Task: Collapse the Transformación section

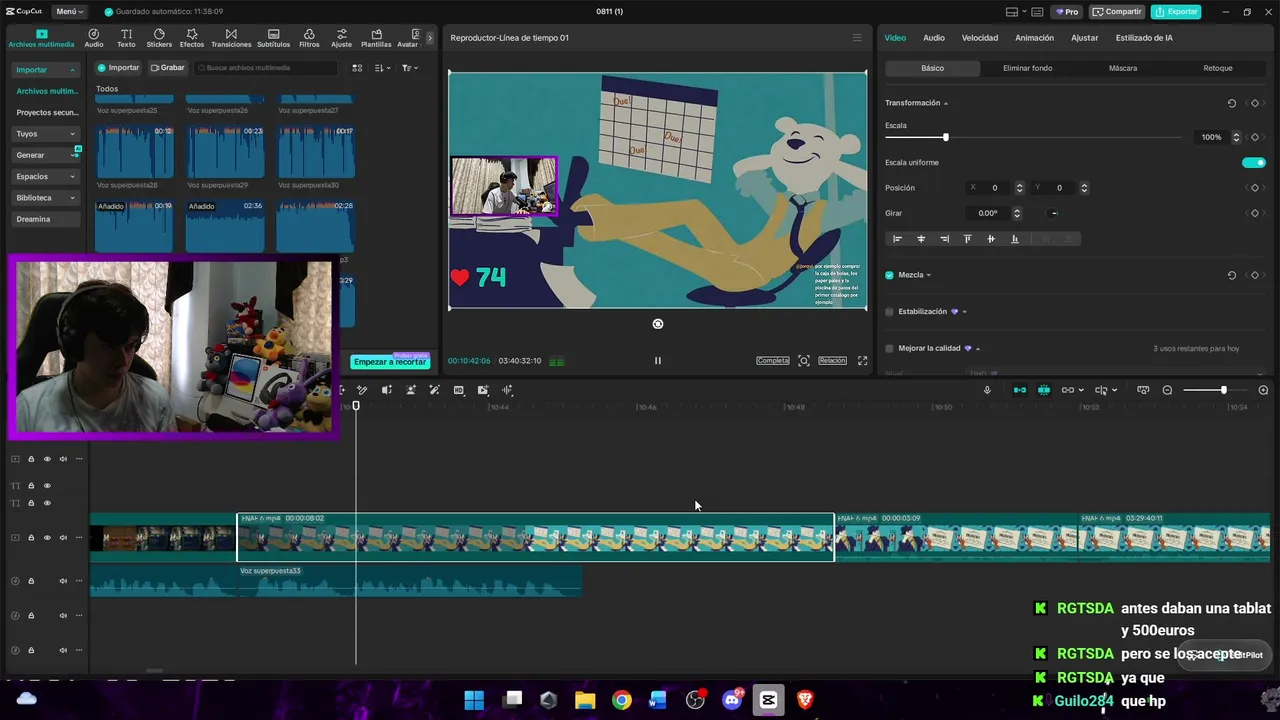Action: (946, 103)
